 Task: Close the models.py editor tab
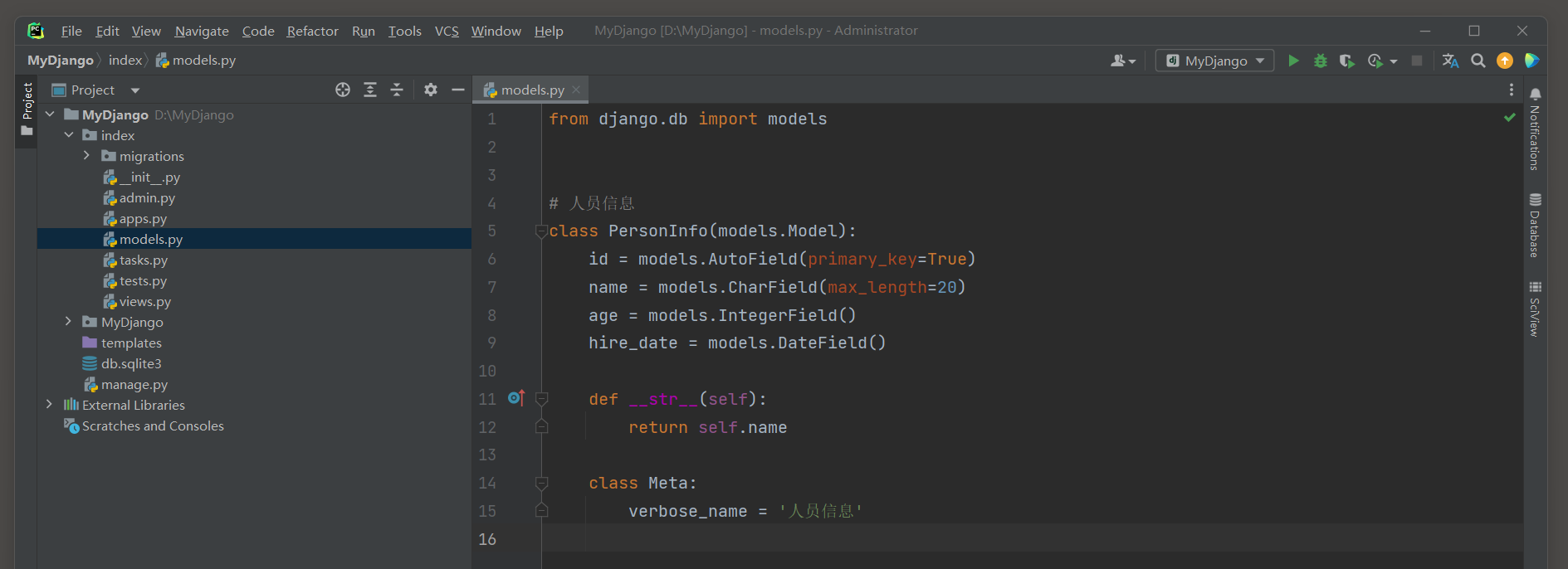tap(576, 90)
